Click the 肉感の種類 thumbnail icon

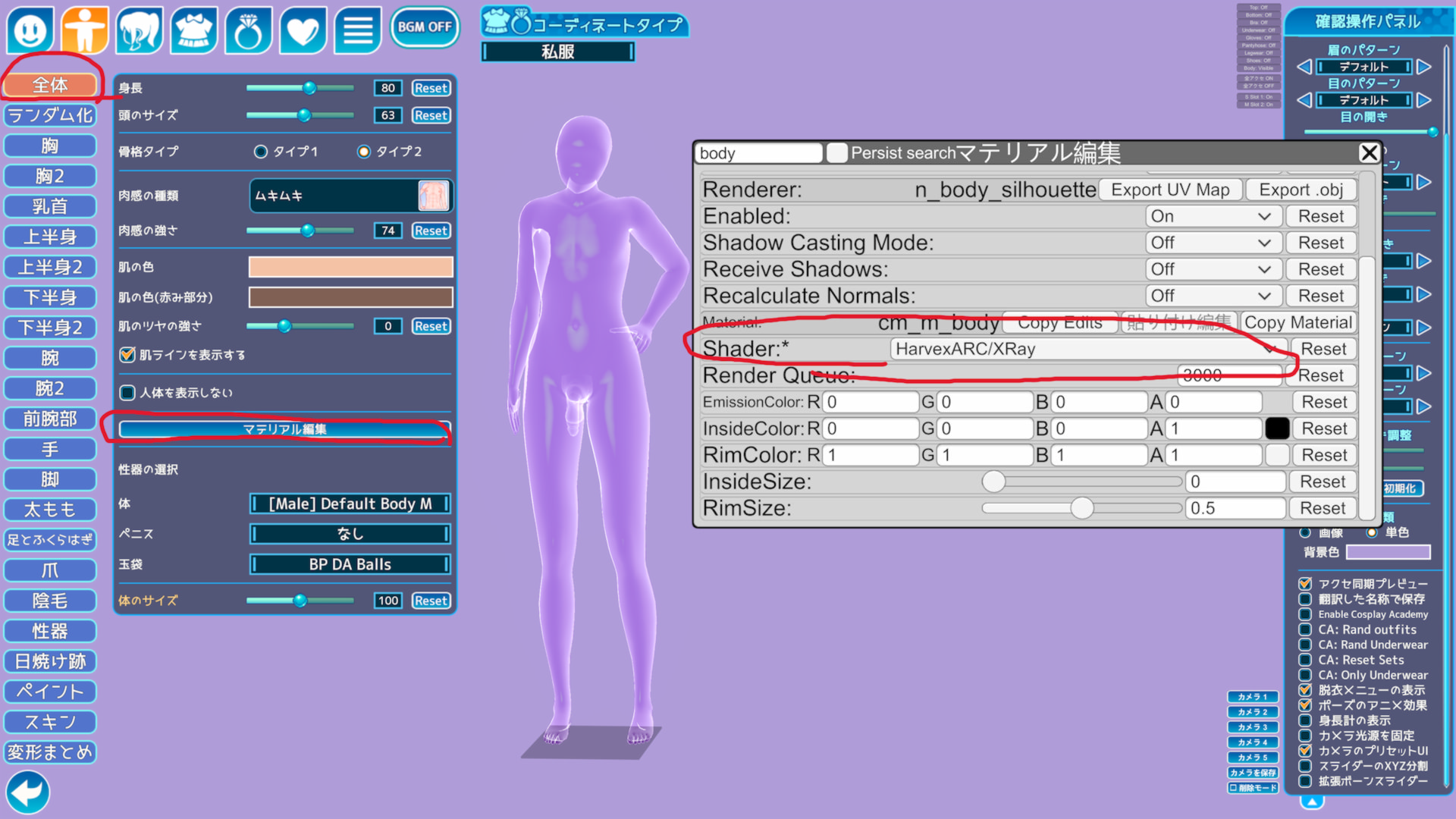[434, 196]
